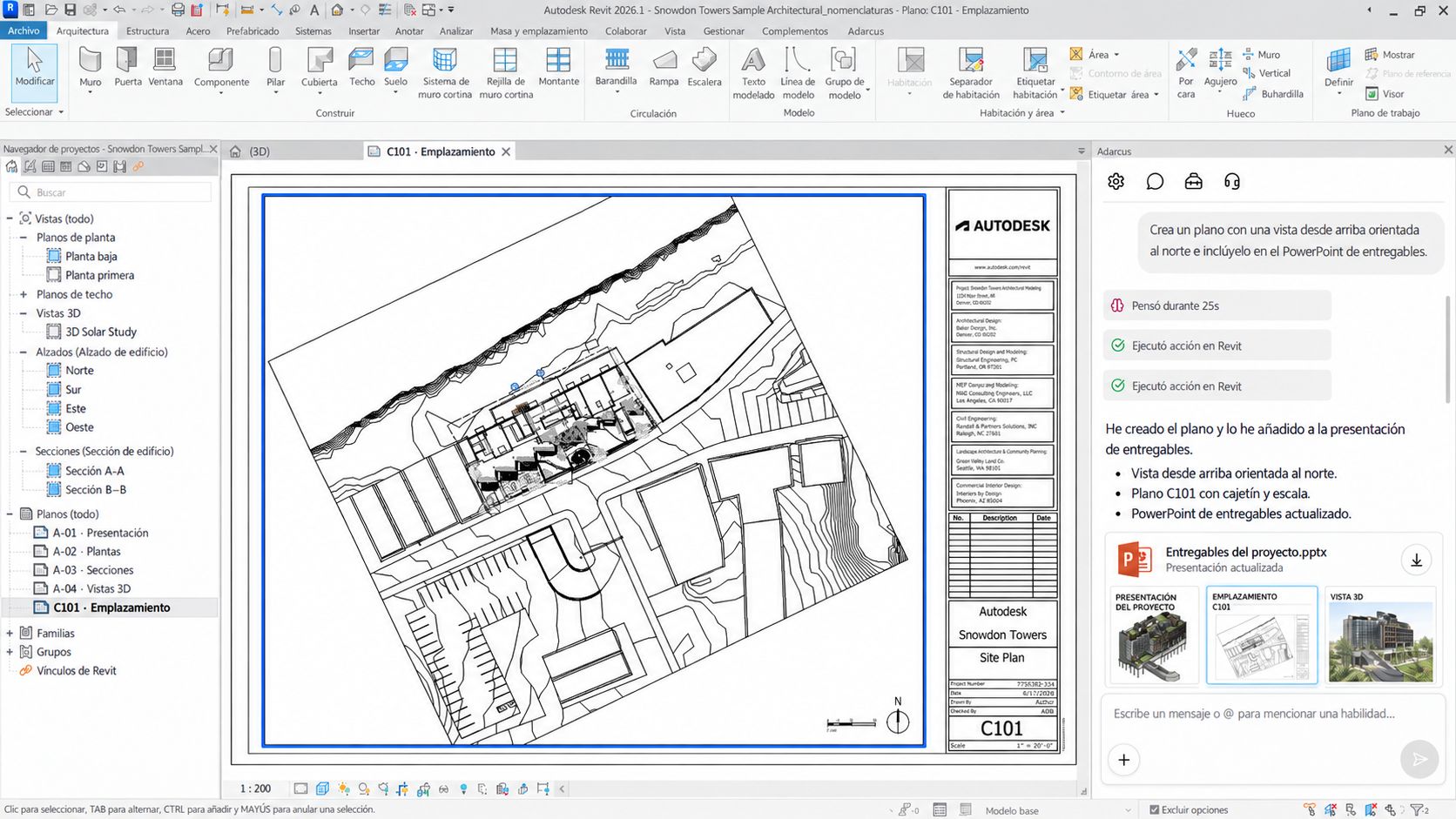The height and width of the screenshot is (819, 1456).
Task: Open Adarcus settings gear icon
Action: pos(1116,181)
